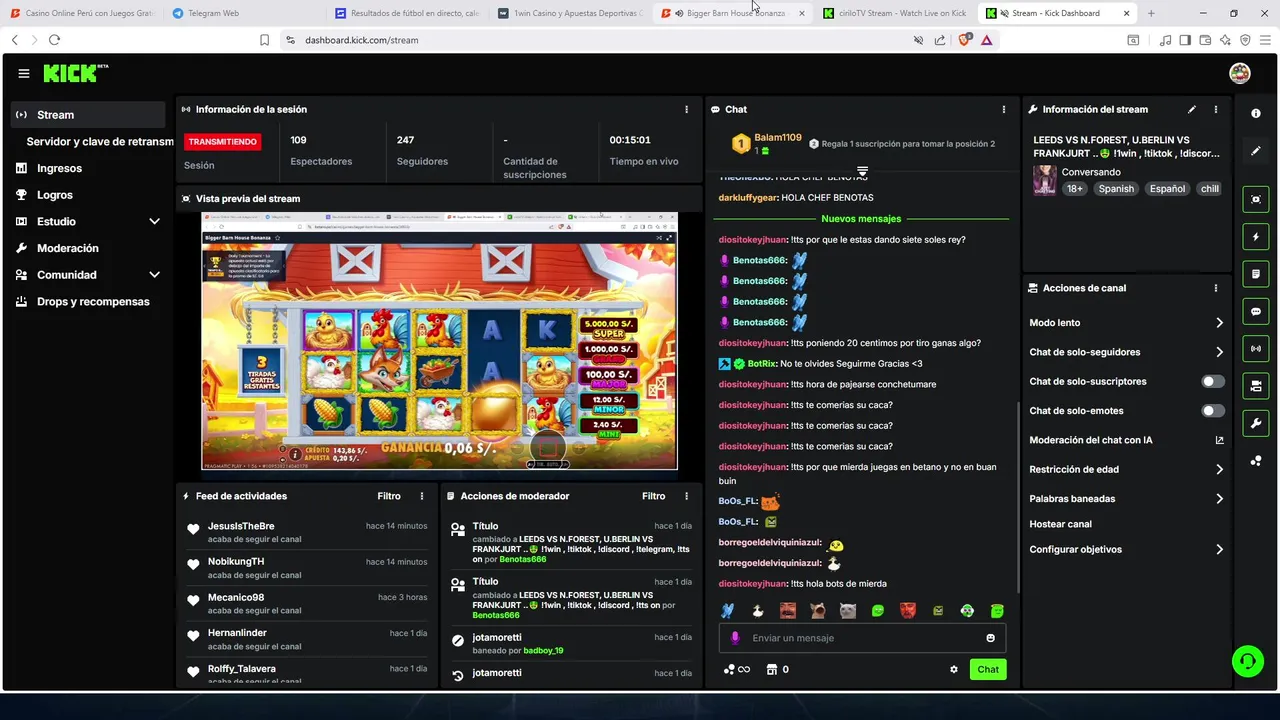The image size is (1280, 720).
Task: Click the info icon in right sidebar
Action: 1256,114
